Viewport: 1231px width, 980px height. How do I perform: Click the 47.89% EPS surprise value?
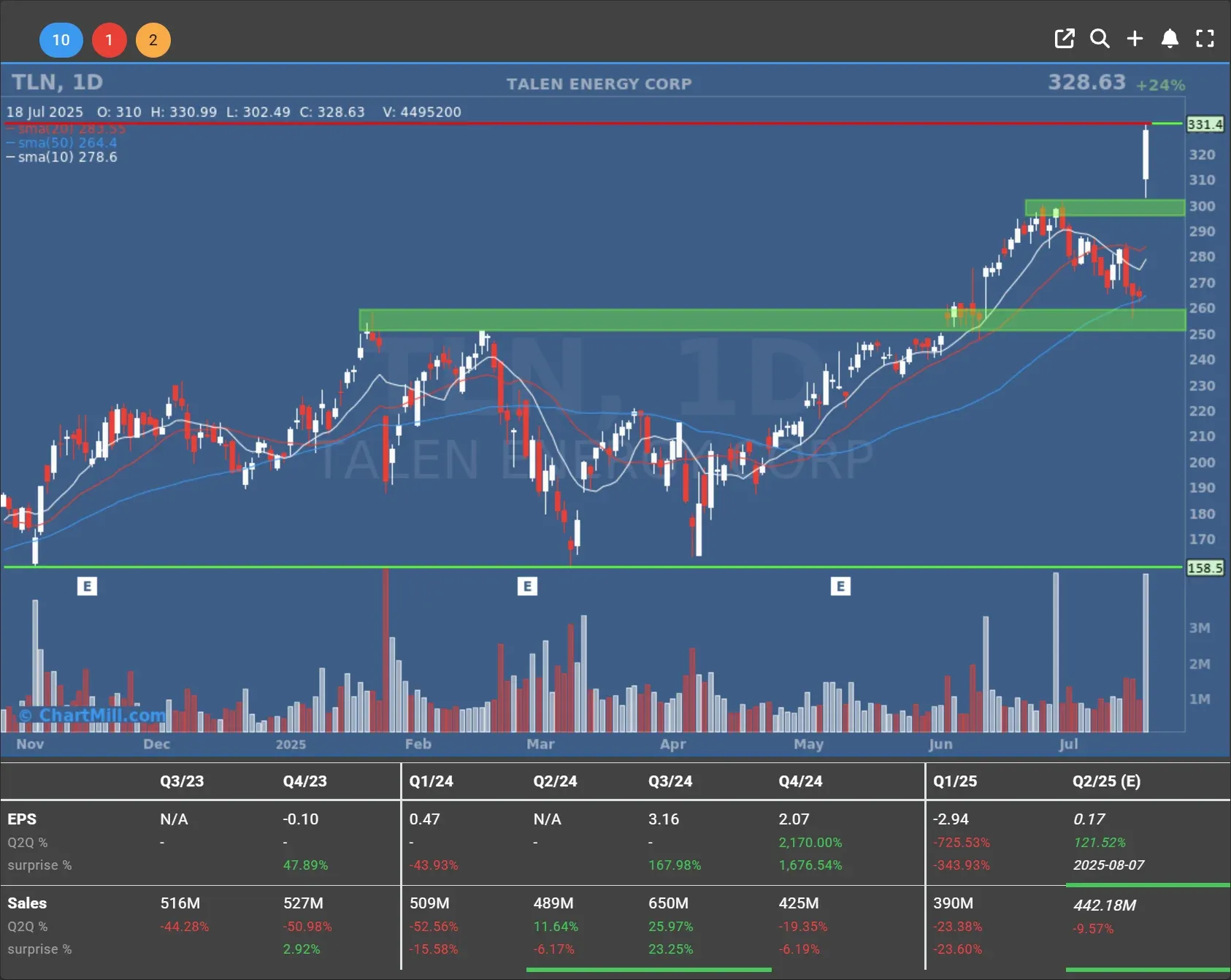[305, 865]
